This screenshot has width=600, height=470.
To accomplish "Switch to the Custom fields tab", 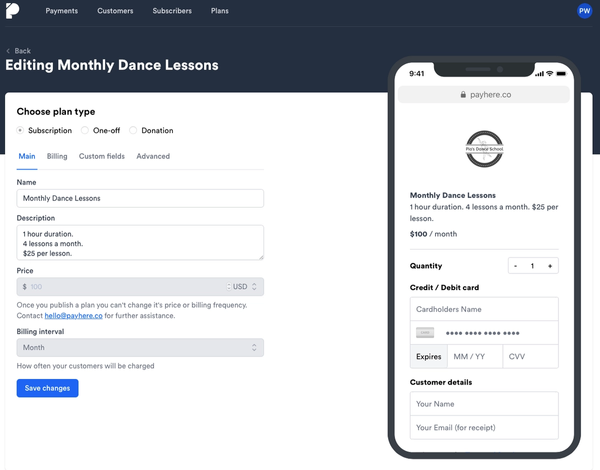I will pos(101,156).
